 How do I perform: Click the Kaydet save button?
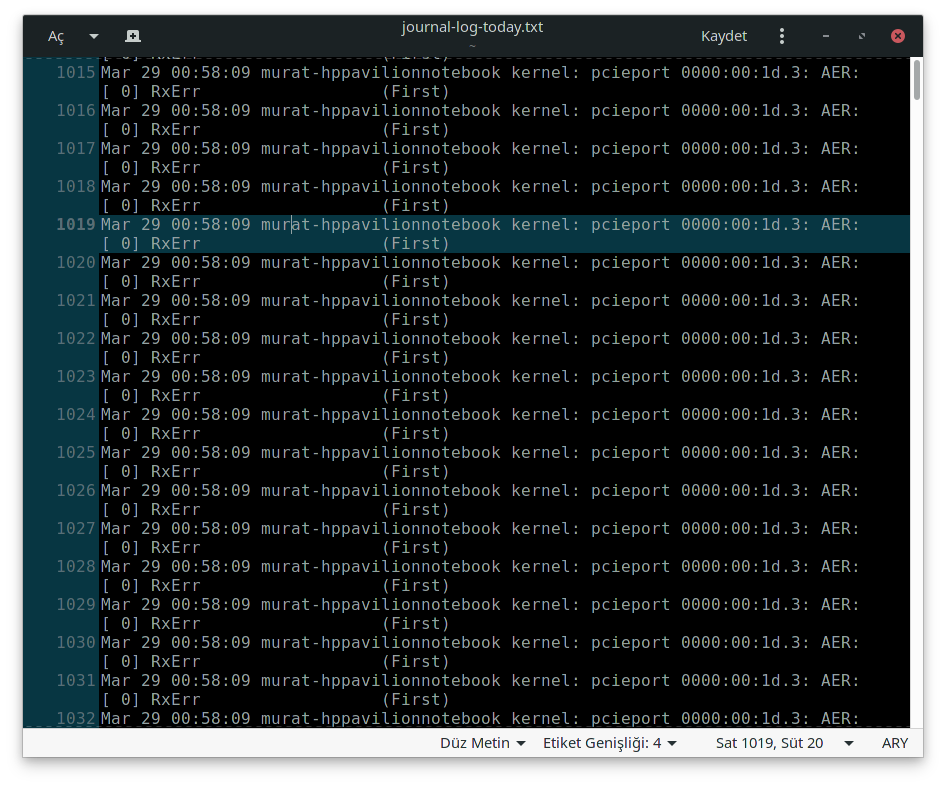[723, 36]
